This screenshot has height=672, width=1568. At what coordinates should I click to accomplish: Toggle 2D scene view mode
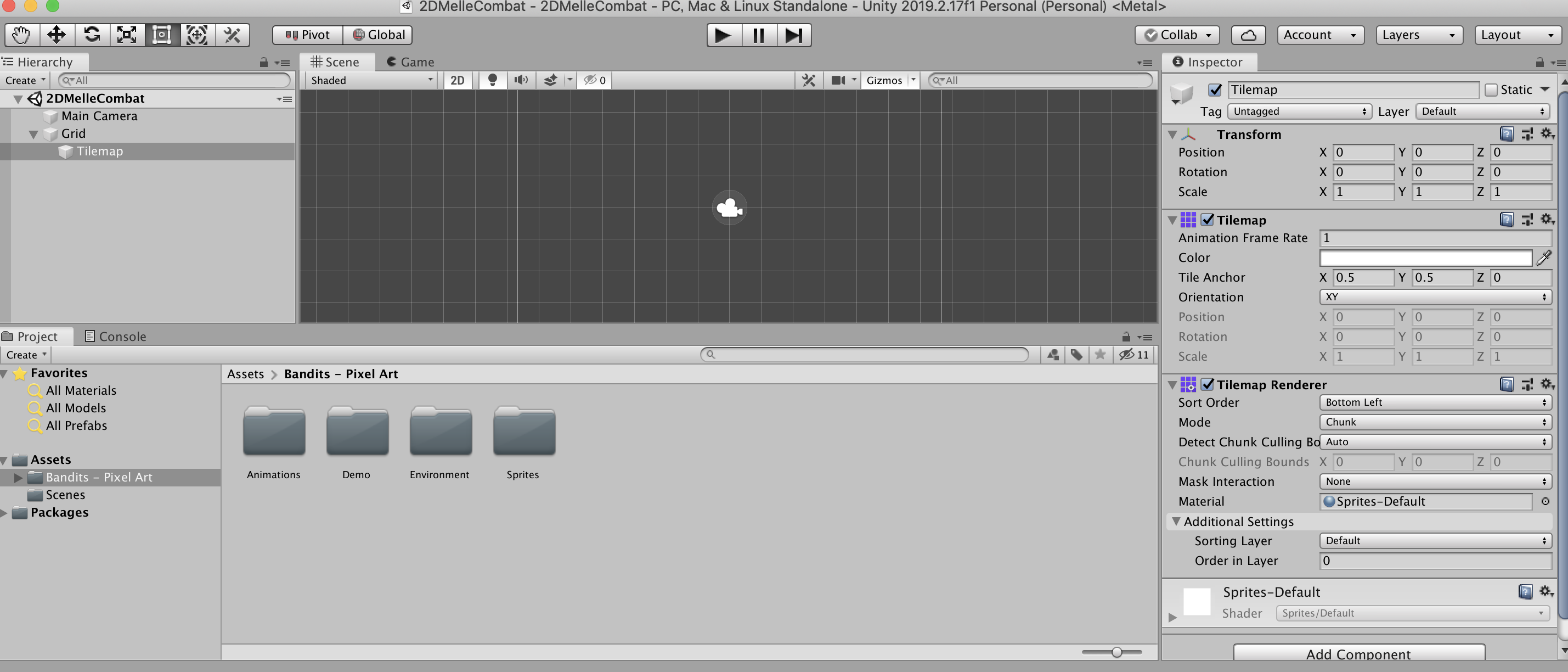(x=457, y=80)
